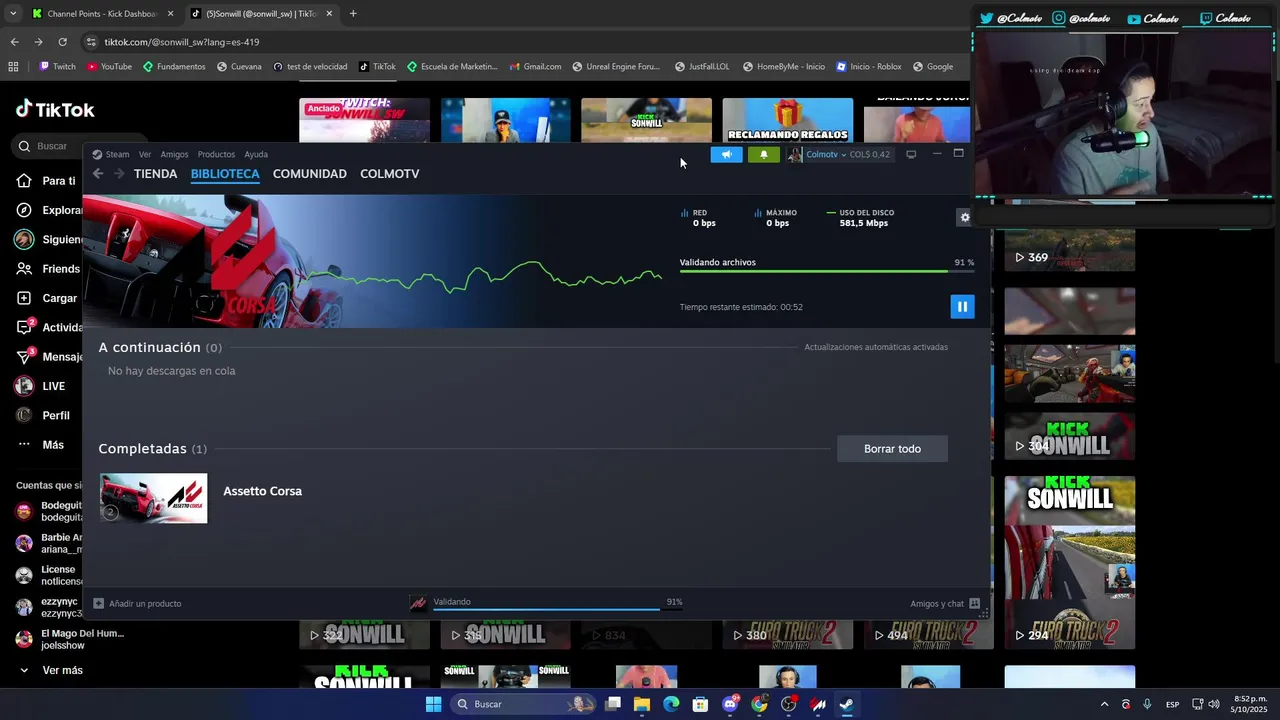Screen dimensions: 1280x720
Task: Open Steam announcements megaphone button
Action: point(726,154)
